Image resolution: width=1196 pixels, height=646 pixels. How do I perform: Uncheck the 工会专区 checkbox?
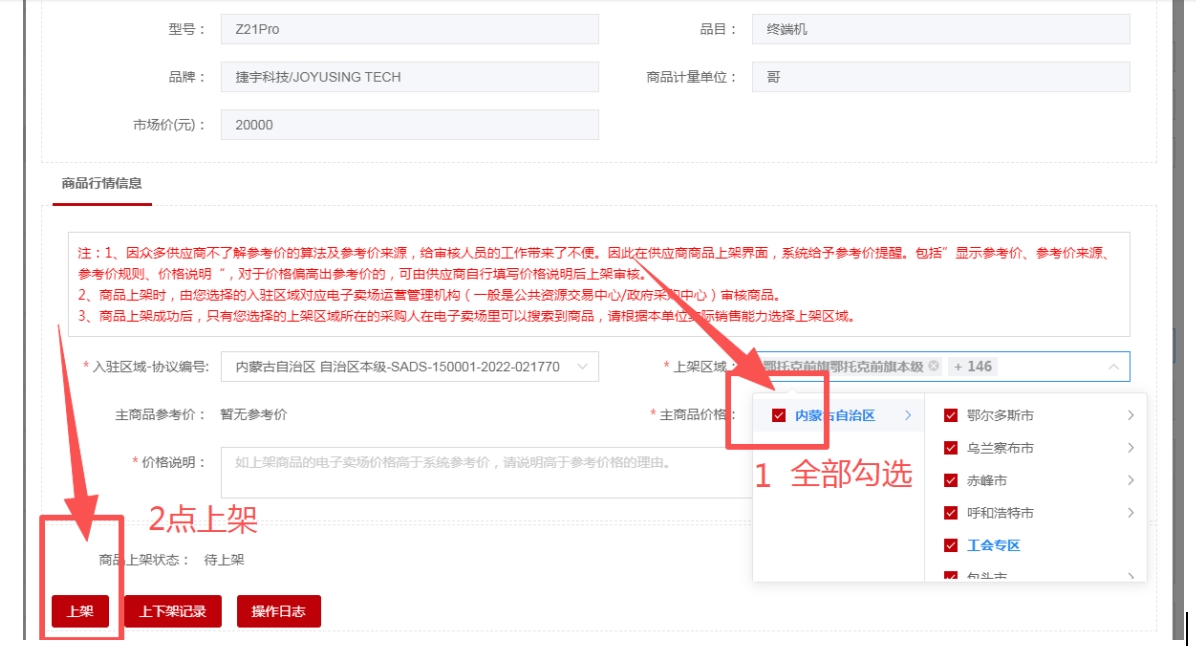[951, 545]
